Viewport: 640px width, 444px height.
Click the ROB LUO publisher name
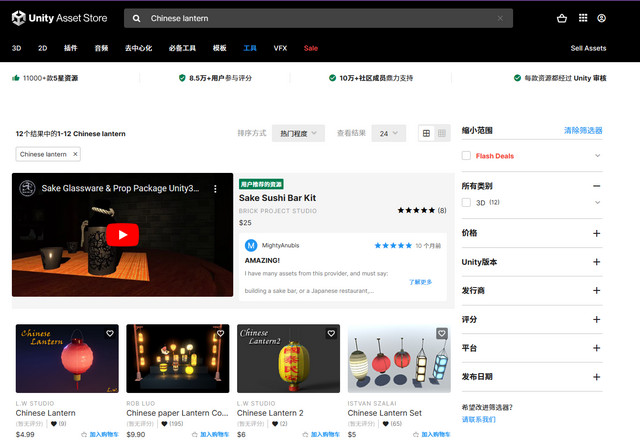(140, 403)
